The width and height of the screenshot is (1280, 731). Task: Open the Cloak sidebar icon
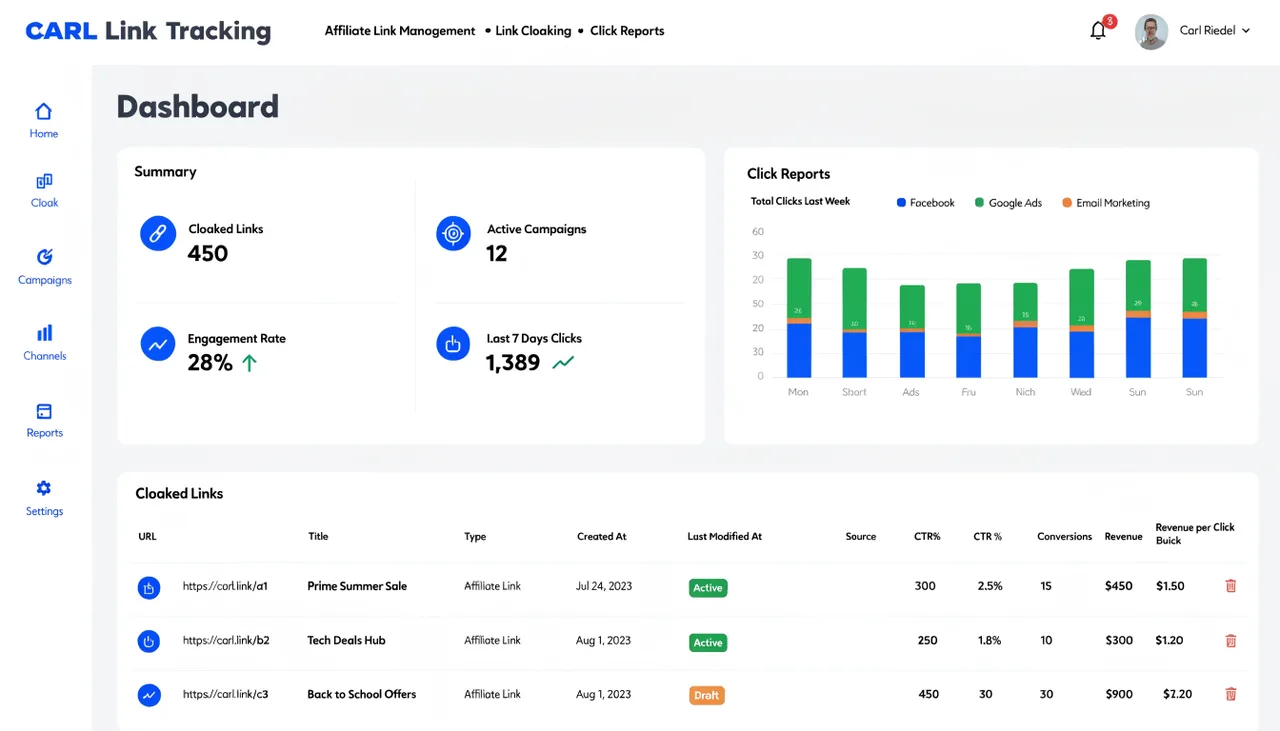pyautogui.click(x=44, y=181)
